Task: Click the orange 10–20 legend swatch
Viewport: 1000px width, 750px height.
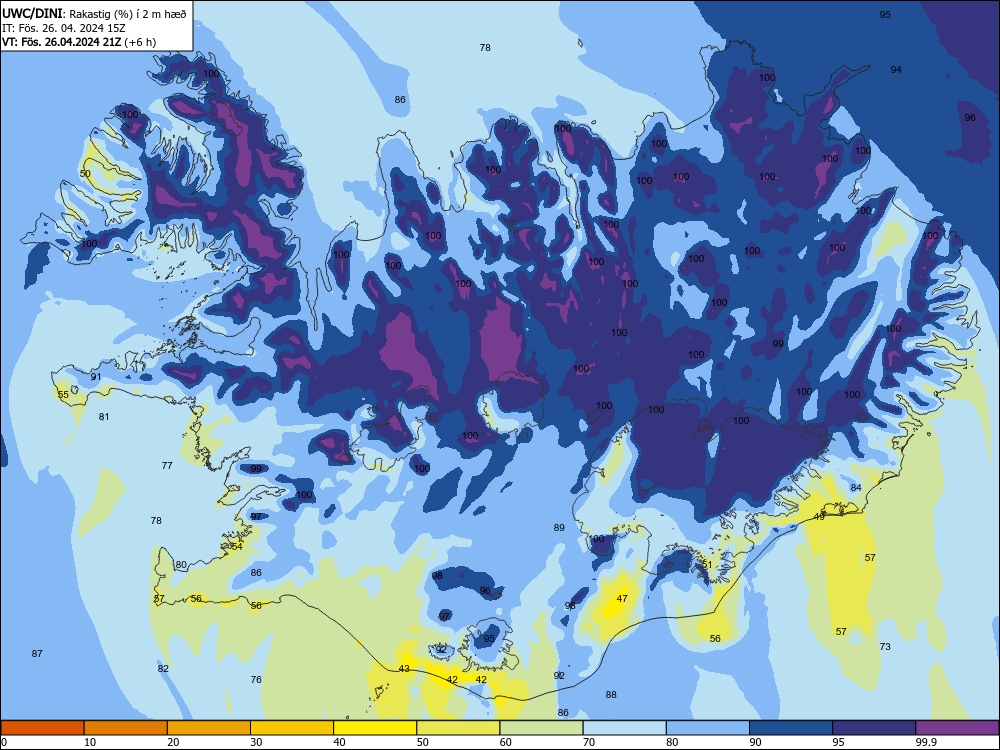Action: point(126,728)
